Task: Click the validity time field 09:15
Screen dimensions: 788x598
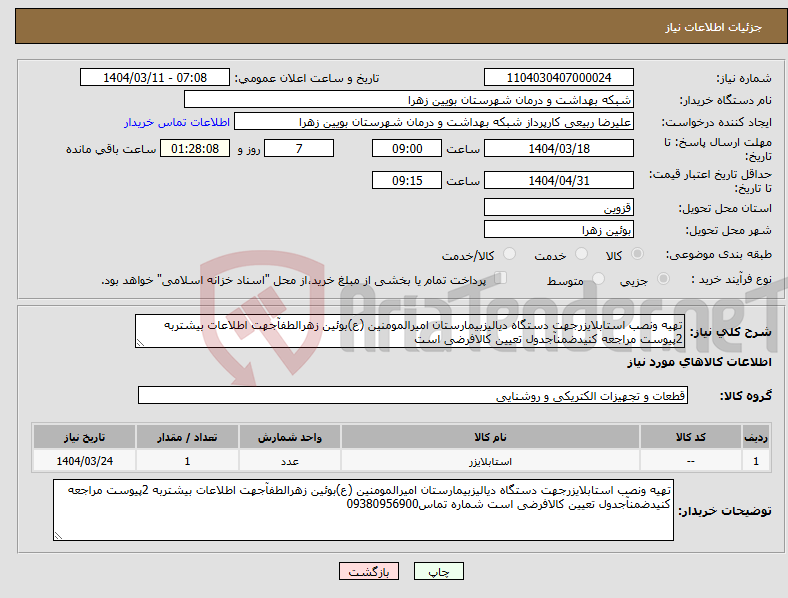Action: (x=407, y=180)
